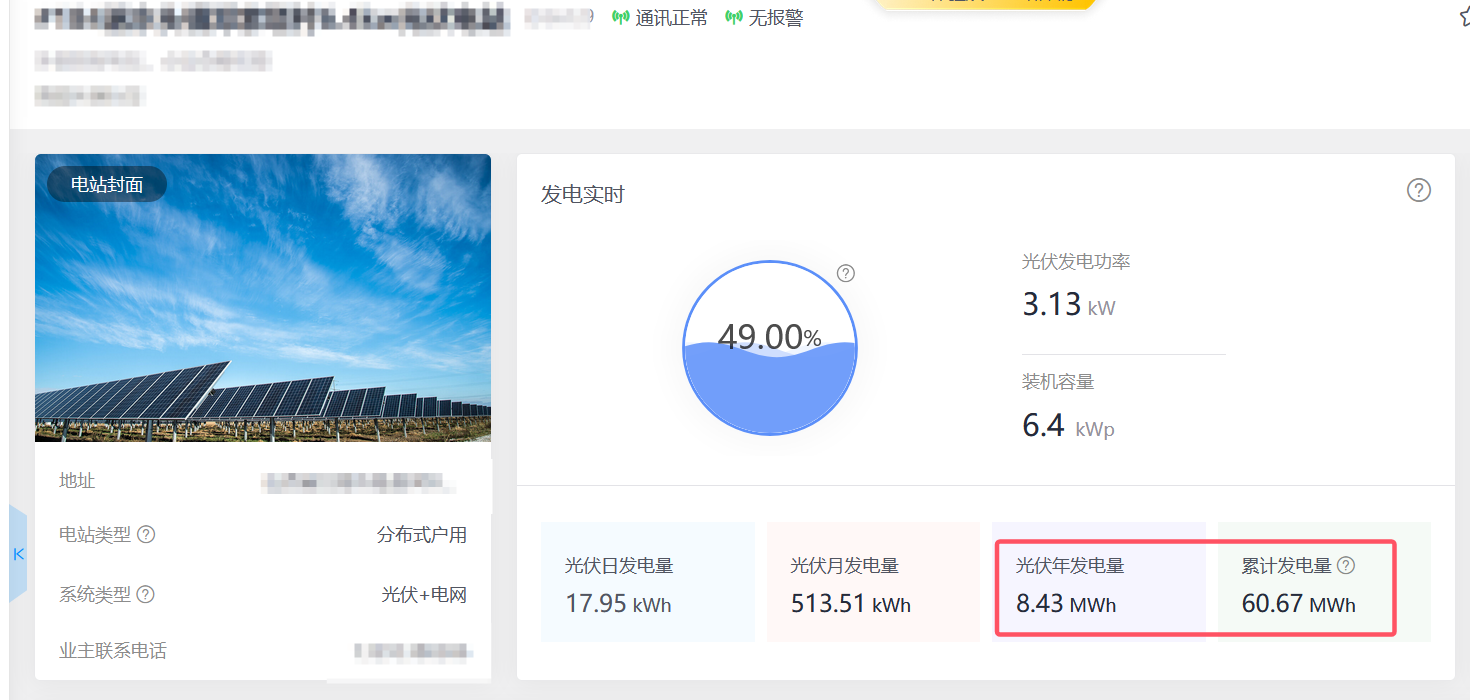Click the 电站封面 badge on the image
Image resolution: width=1470 pixels, height=700 pixels.
click(x=106, y=184)
